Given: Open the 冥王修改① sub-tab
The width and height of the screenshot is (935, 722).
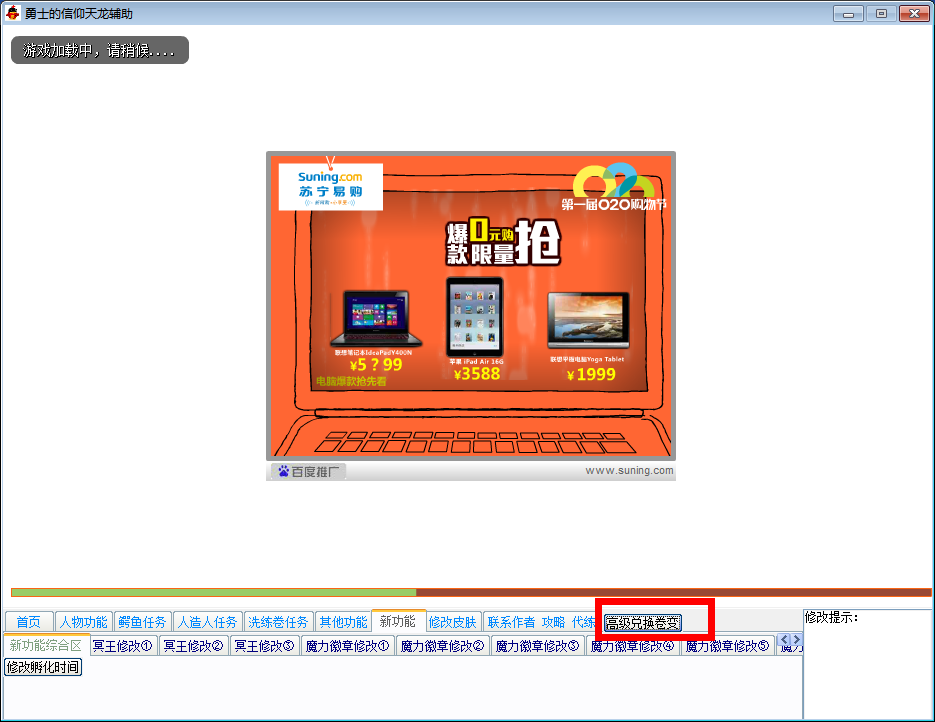Looking at the screenshot, I should pyautogui.click(x=123, y=646).
